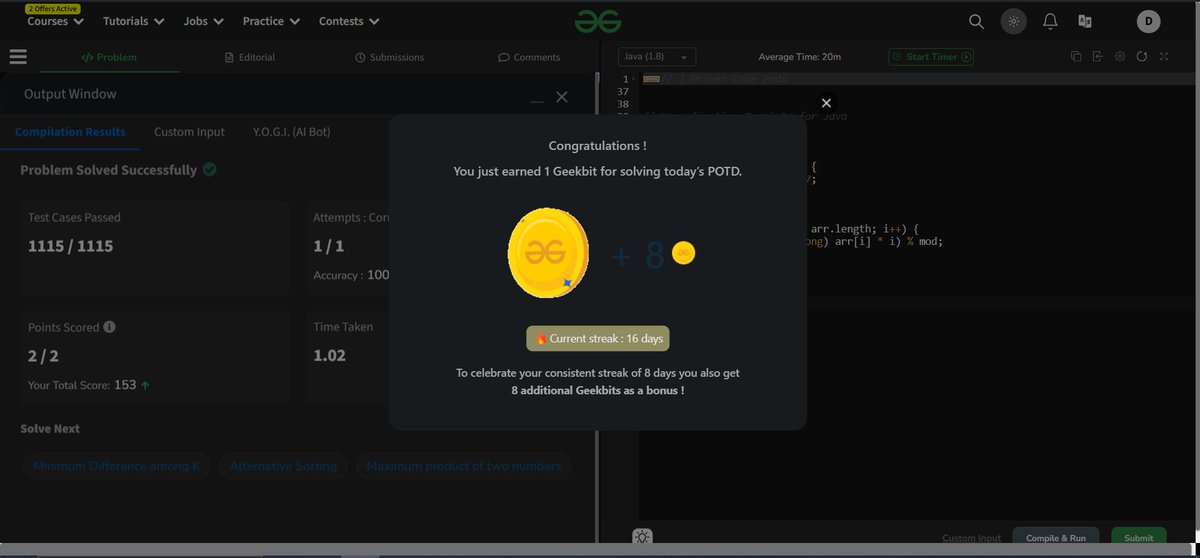The height and width of the screenshot is (558, 1200).
Task: Click the Average Time: 20m text
Action: [x=799, y=57]
